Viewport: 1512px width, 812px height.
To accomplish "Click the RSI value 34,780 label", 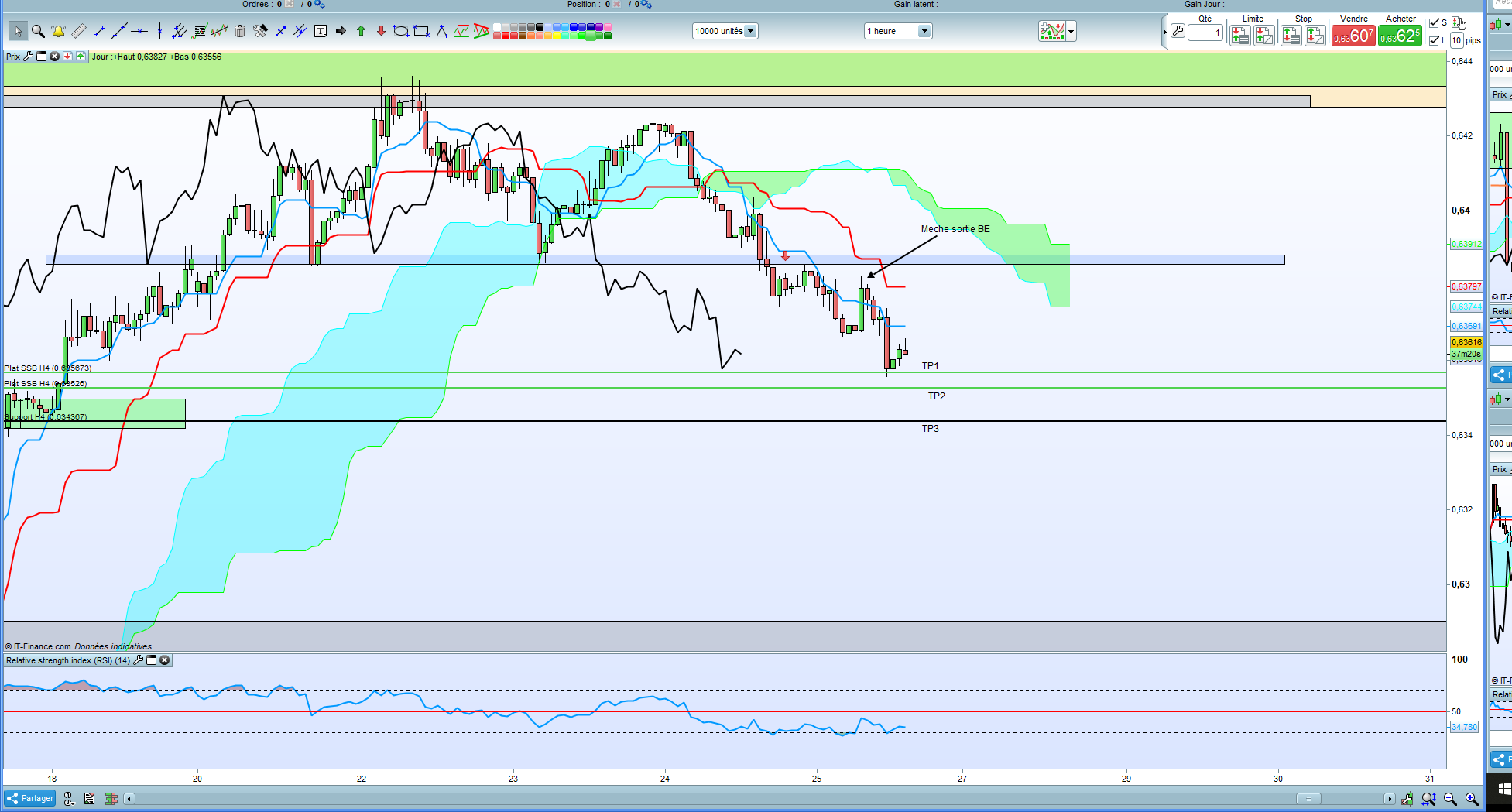I will (x=1464, y=727).
